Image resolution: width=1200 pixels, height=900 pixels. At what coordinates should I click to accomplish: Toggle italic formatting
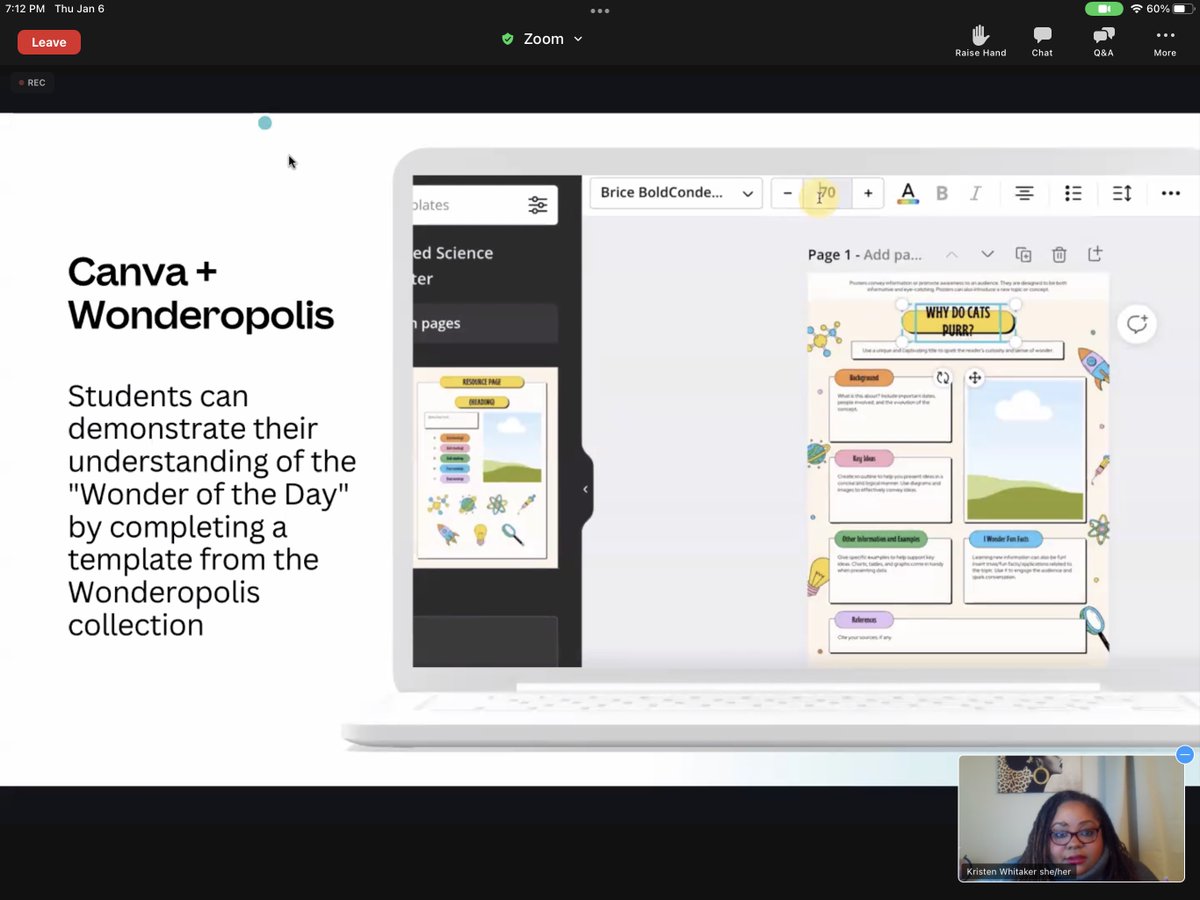(975, 193)
